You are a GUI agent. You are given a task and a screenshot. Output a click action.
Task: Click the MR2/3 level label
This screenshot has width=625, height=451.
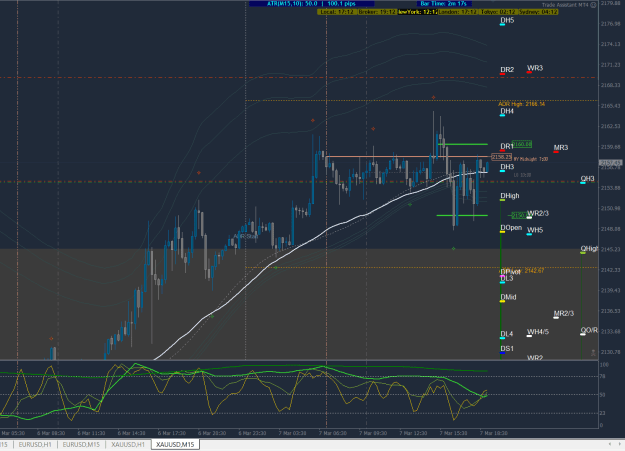pyautogui.click(x=564, y=313)
